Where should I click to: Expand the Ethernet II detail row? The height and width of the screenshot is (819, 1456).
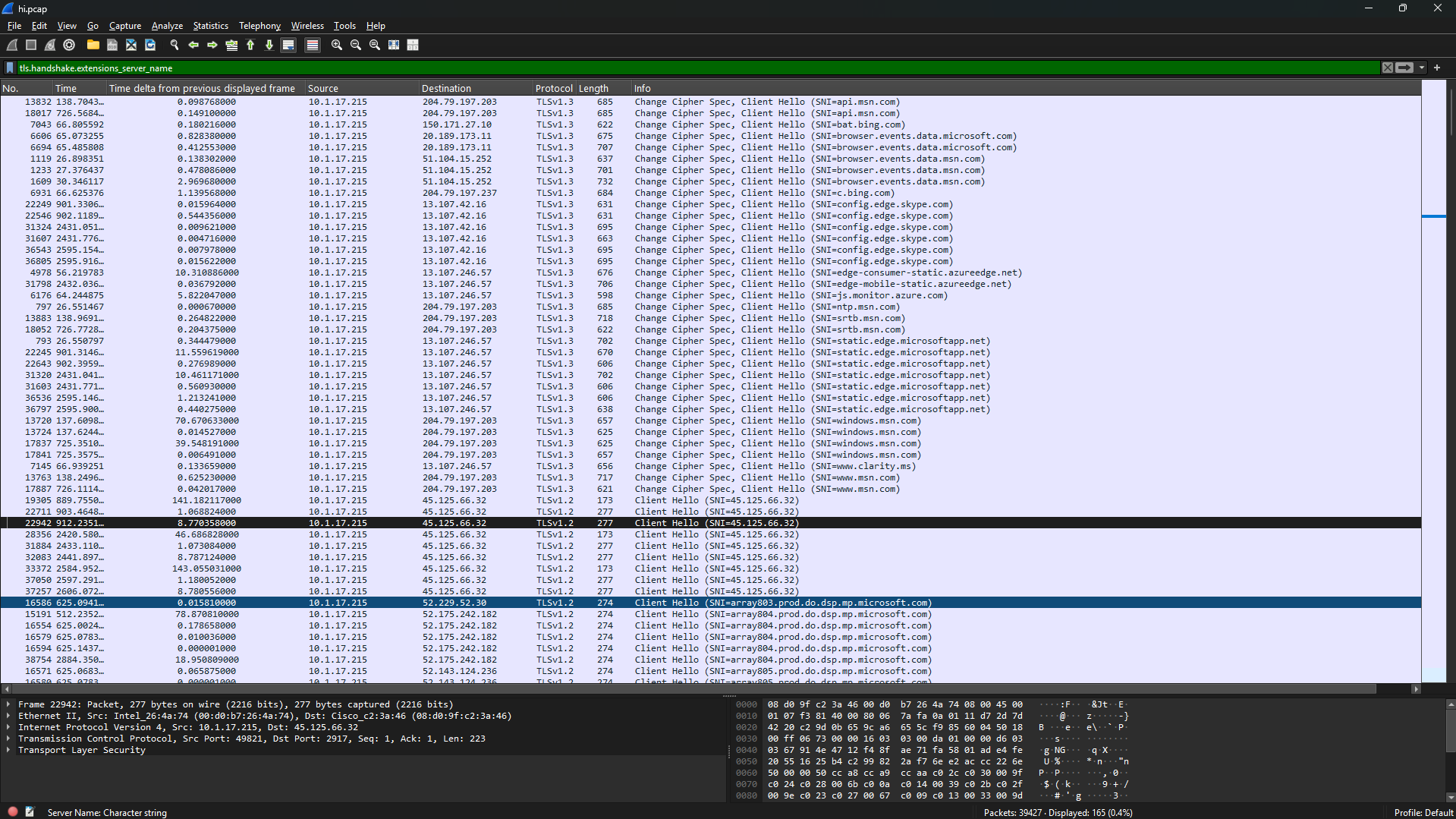tap(8, 716)
